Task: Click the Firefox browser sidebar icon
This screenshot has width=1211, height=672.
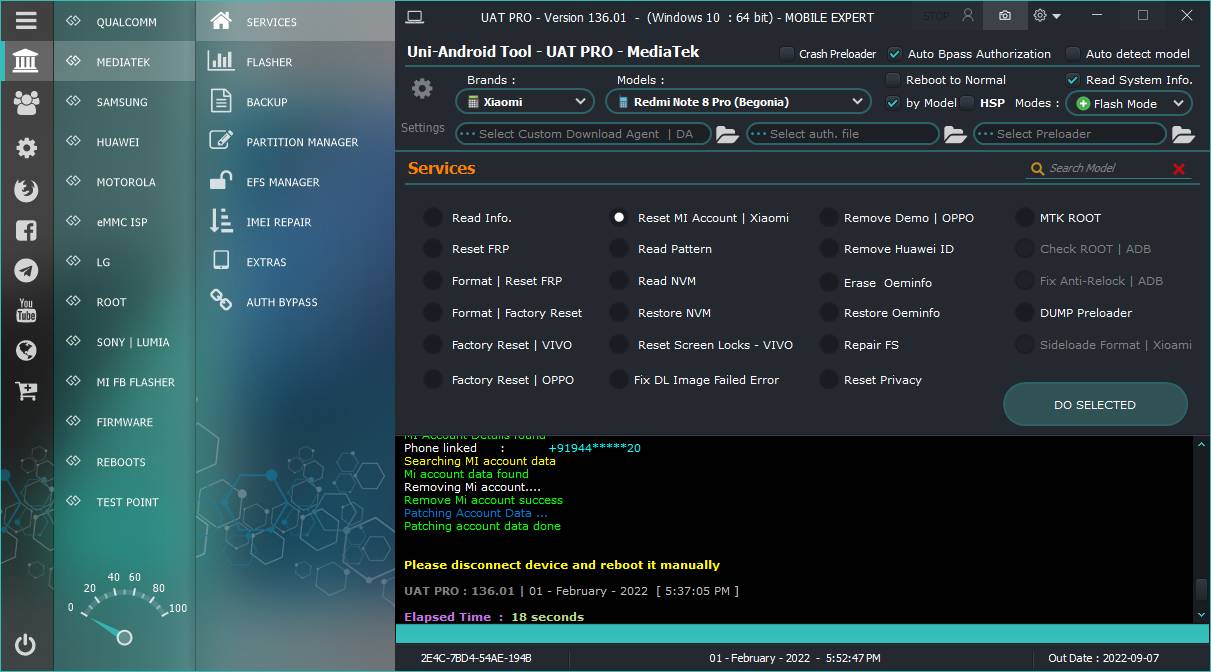Action: 26,189
